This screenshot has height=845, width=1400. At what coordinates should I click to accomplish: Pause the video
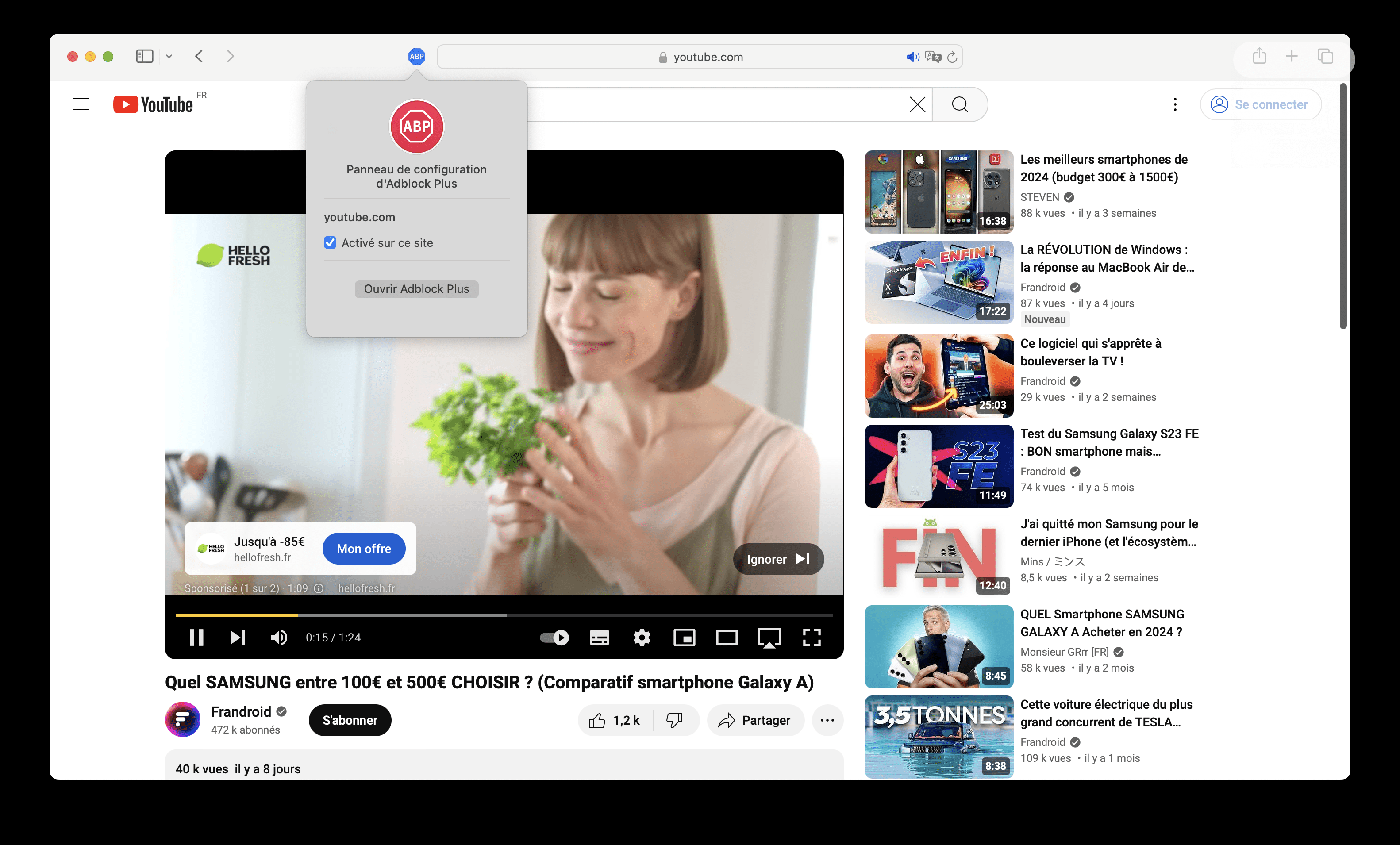click(x=196, y=638)
